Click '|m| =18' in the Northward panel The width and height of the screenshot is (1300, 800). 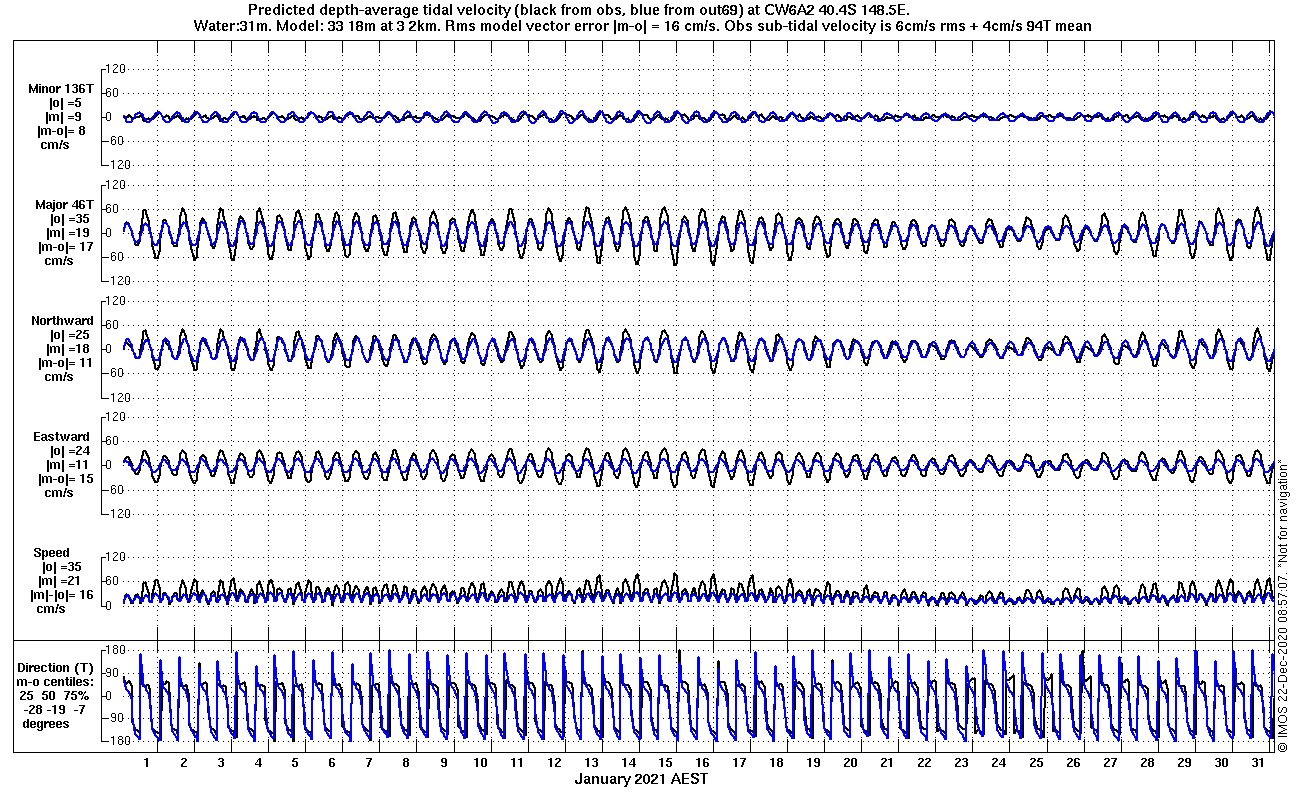click(68, 349)
